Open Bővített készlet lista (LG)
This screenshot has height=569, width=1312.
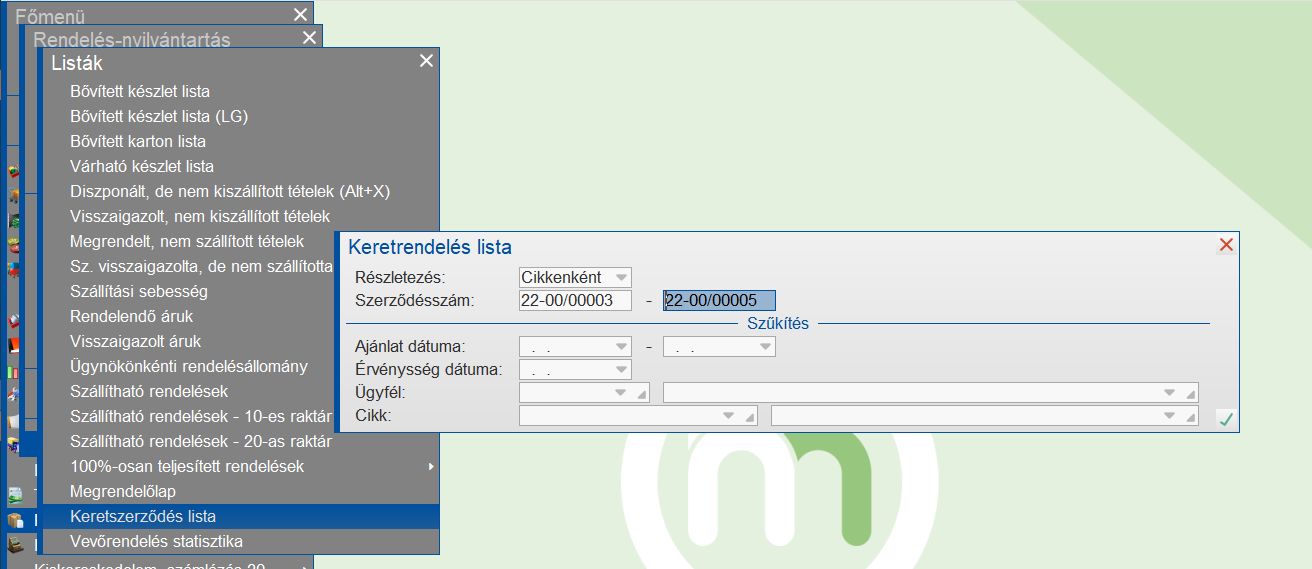tap(240, 116)
